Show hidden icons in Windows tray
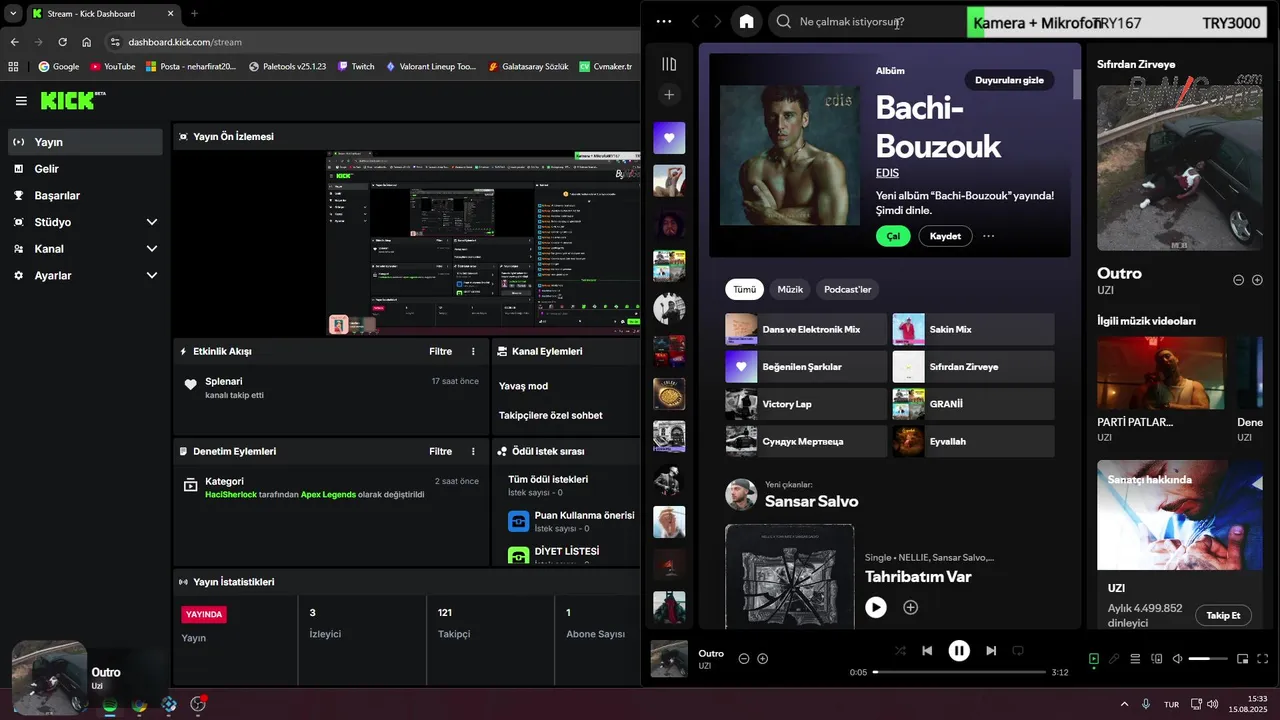The height and width of the screenshot is (720, 1280). tap(1124, 704)
